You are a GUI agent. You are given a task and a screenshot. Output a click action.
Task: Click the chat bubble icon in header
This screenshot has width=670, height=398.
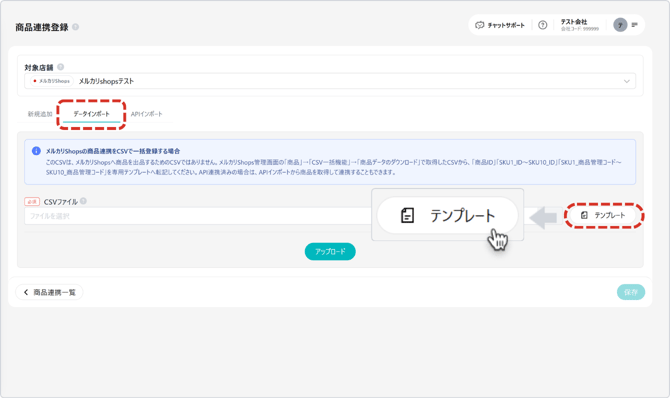click(479, 25)
